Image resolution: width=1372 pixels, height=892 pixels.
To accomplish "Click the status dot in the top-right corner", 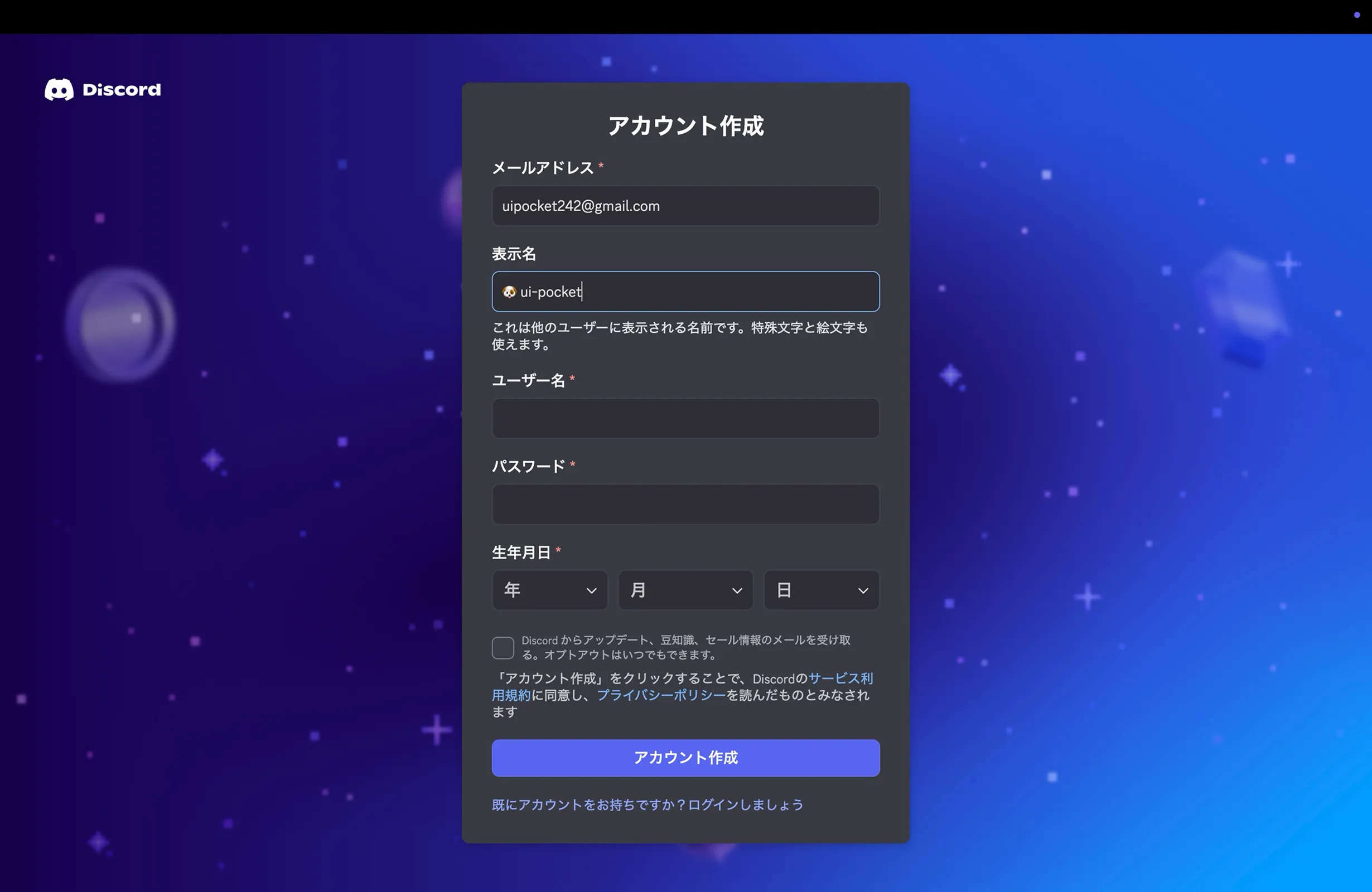I will pyautogui.click(x=1356, y=16).
